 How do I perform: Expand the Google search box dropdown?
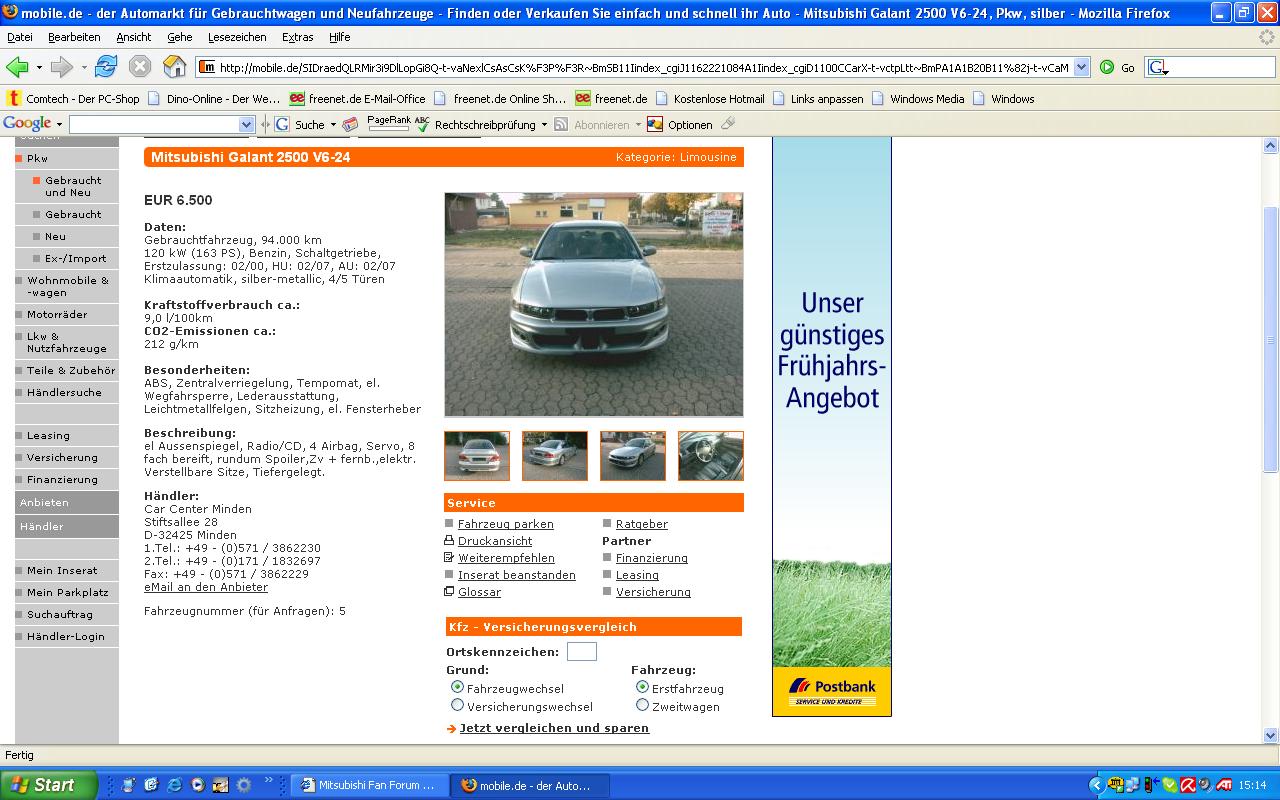tap(247, 125)
